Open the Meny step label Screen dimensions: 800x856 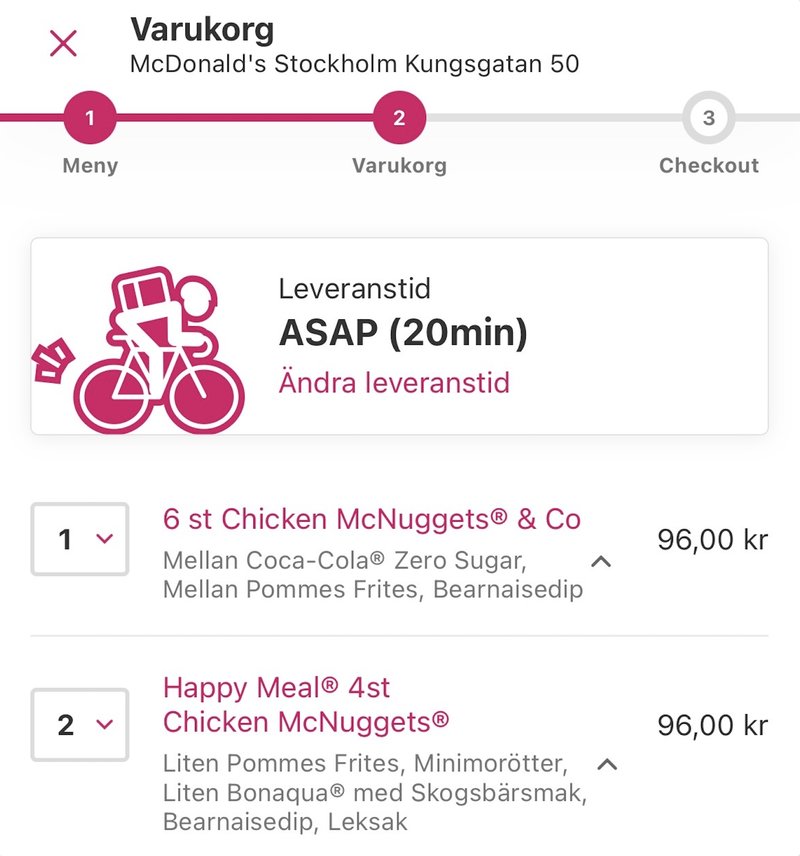(x=90, y=165)
